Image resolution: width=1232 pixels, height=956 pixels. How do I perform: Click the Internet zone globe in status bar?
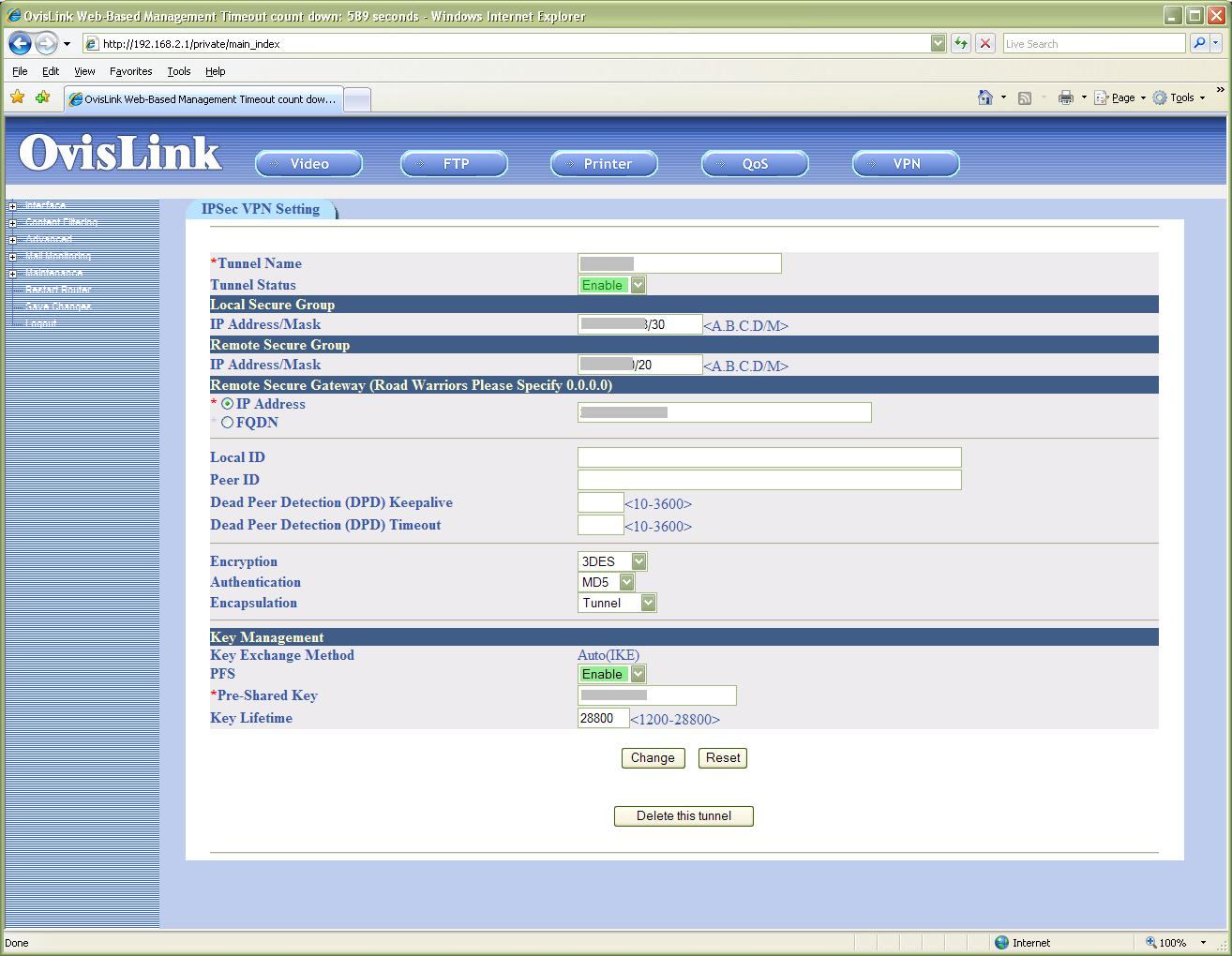tap(1002, 942)
